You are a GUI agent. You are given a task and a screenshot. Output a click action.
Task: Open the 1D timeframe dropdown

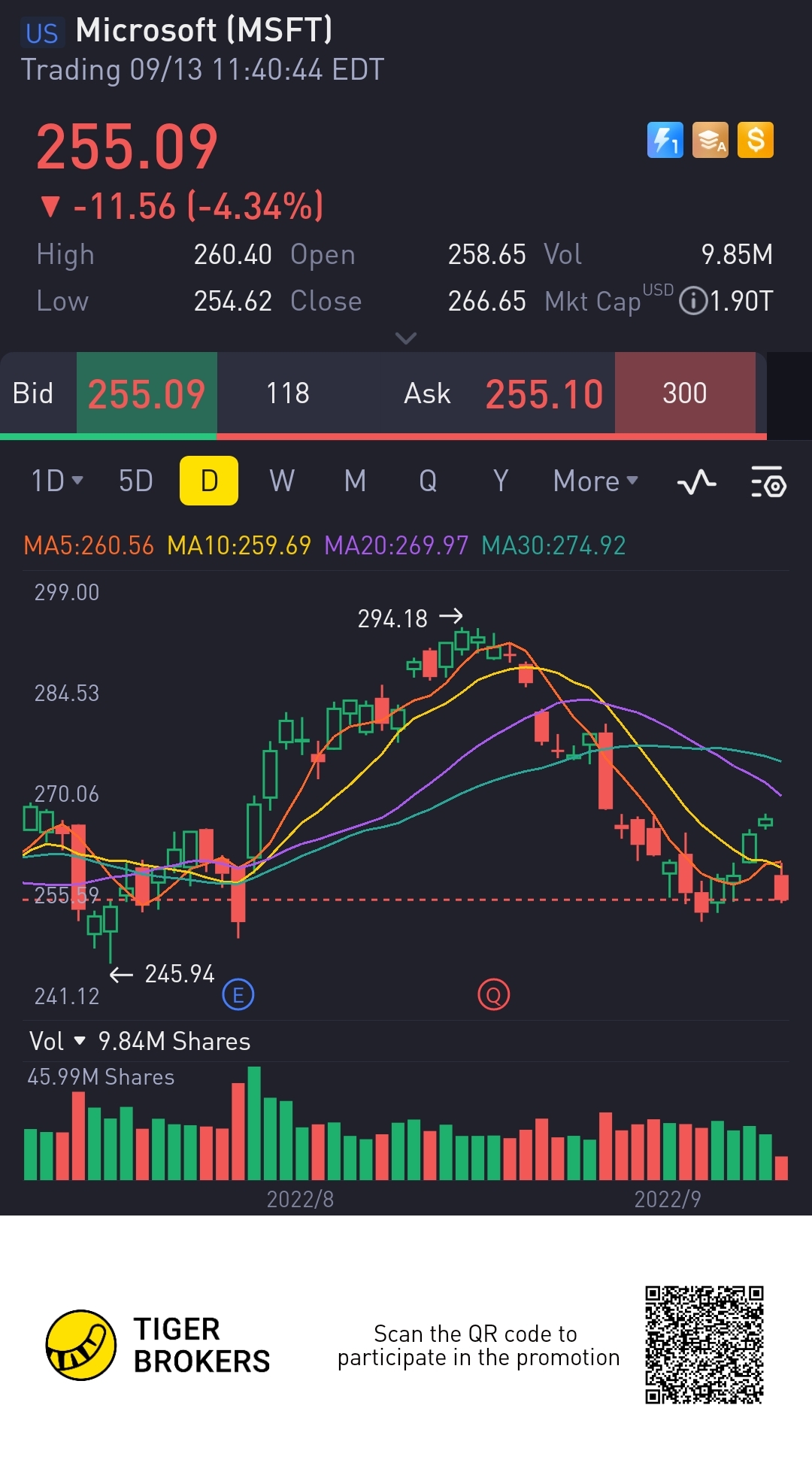click(x=57, y=481)
